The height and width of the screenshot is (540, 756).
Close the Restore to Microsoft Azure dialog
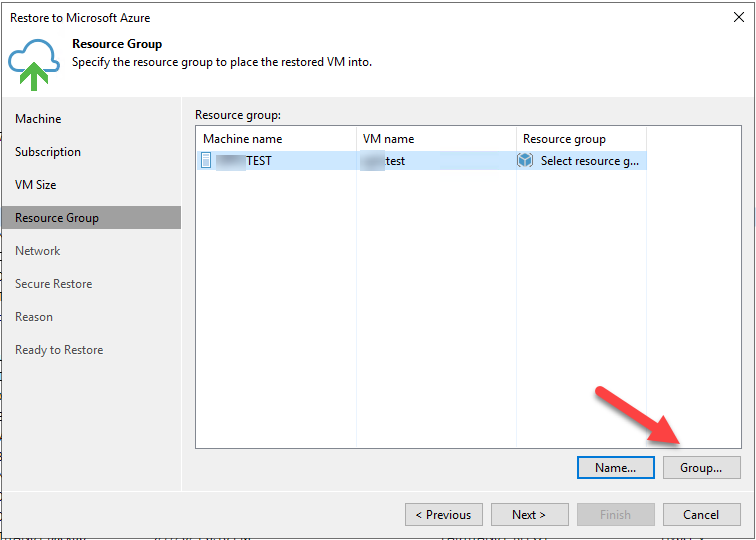[738, 17]
